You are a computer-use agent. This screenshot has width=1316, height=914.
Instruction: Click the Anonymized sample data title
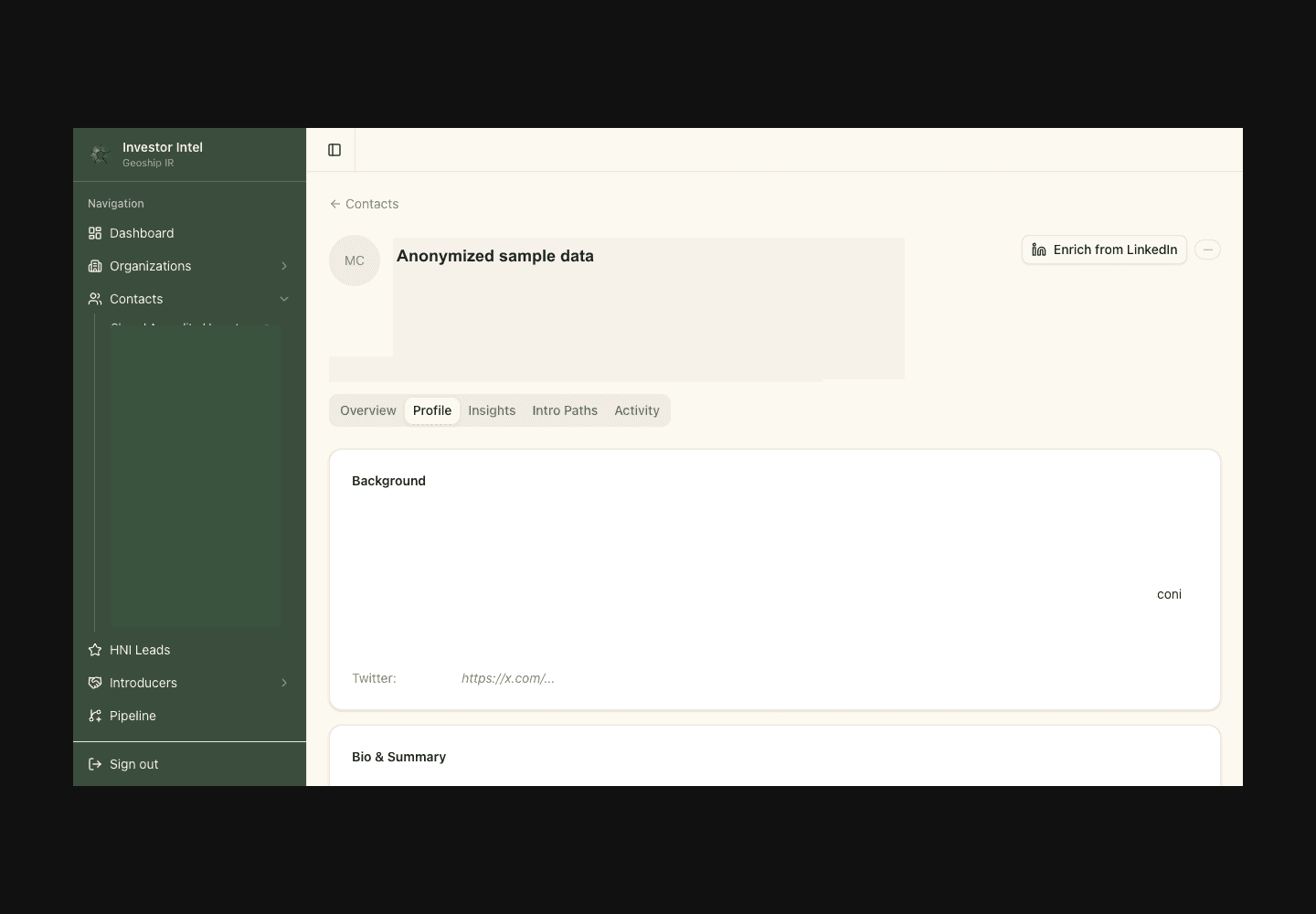495,256
